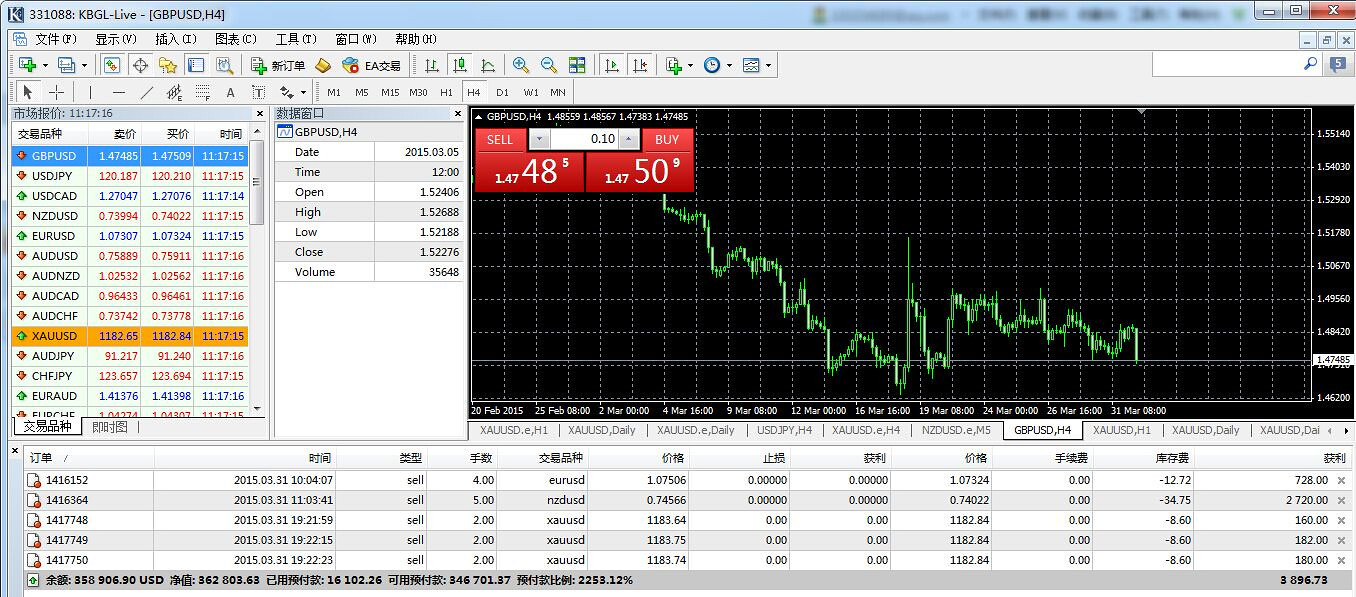Toggle candlestick chart display mode
Screen dimensions: 1356x597
coord(460,65)
